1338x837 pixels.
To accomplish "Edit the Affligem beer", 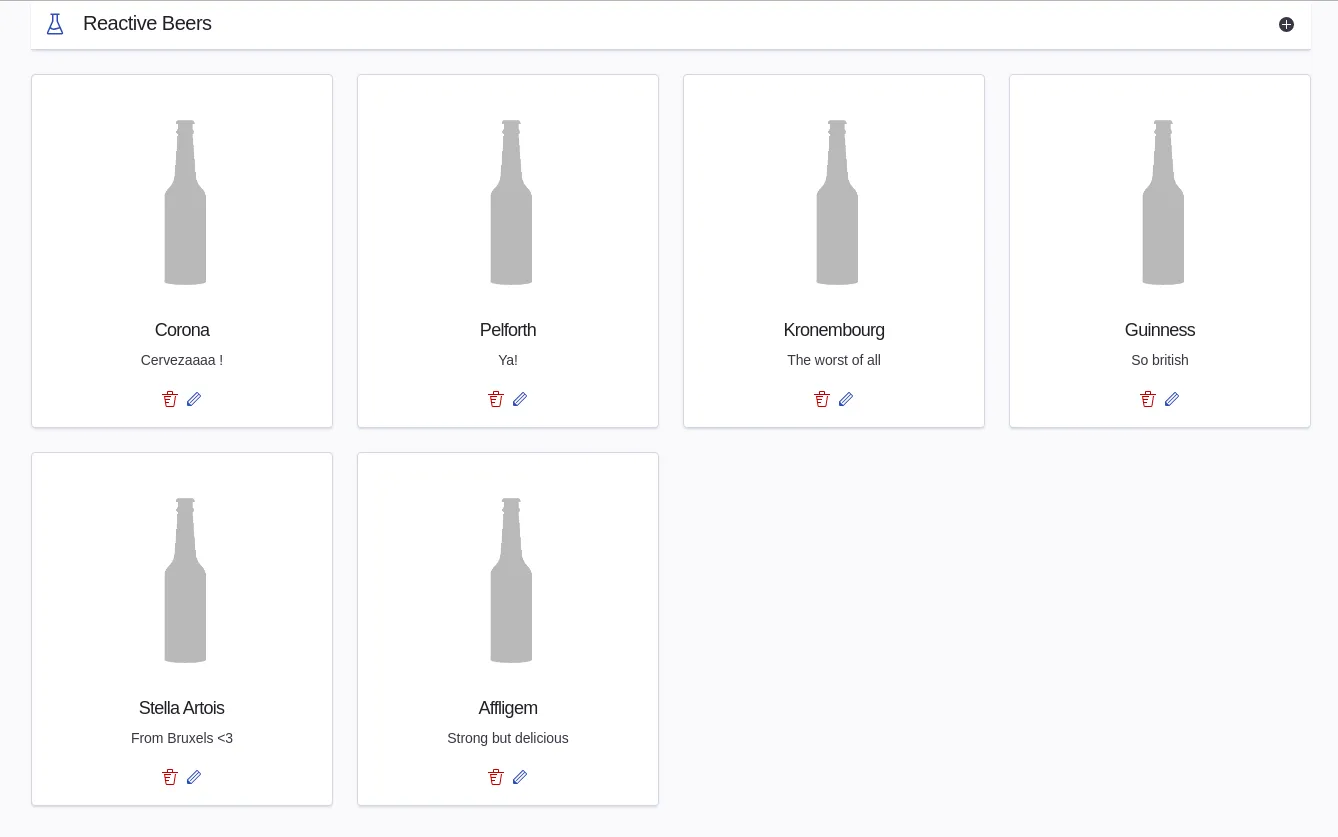I will [520, 777].
